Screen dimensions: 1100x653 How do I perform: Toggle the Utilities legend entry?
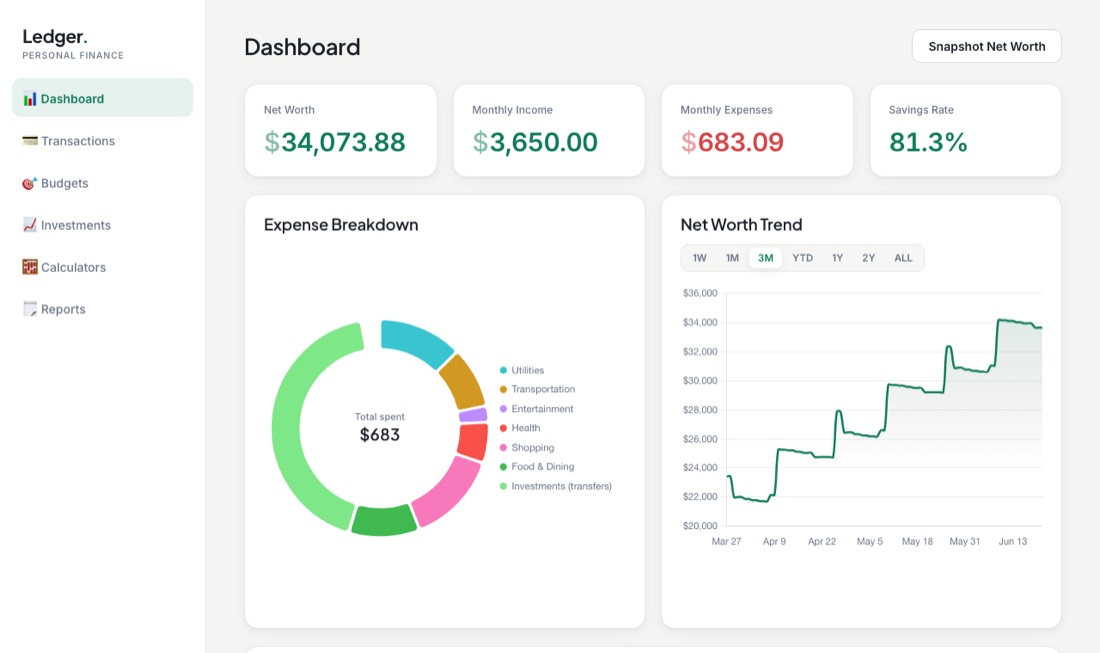522,370
